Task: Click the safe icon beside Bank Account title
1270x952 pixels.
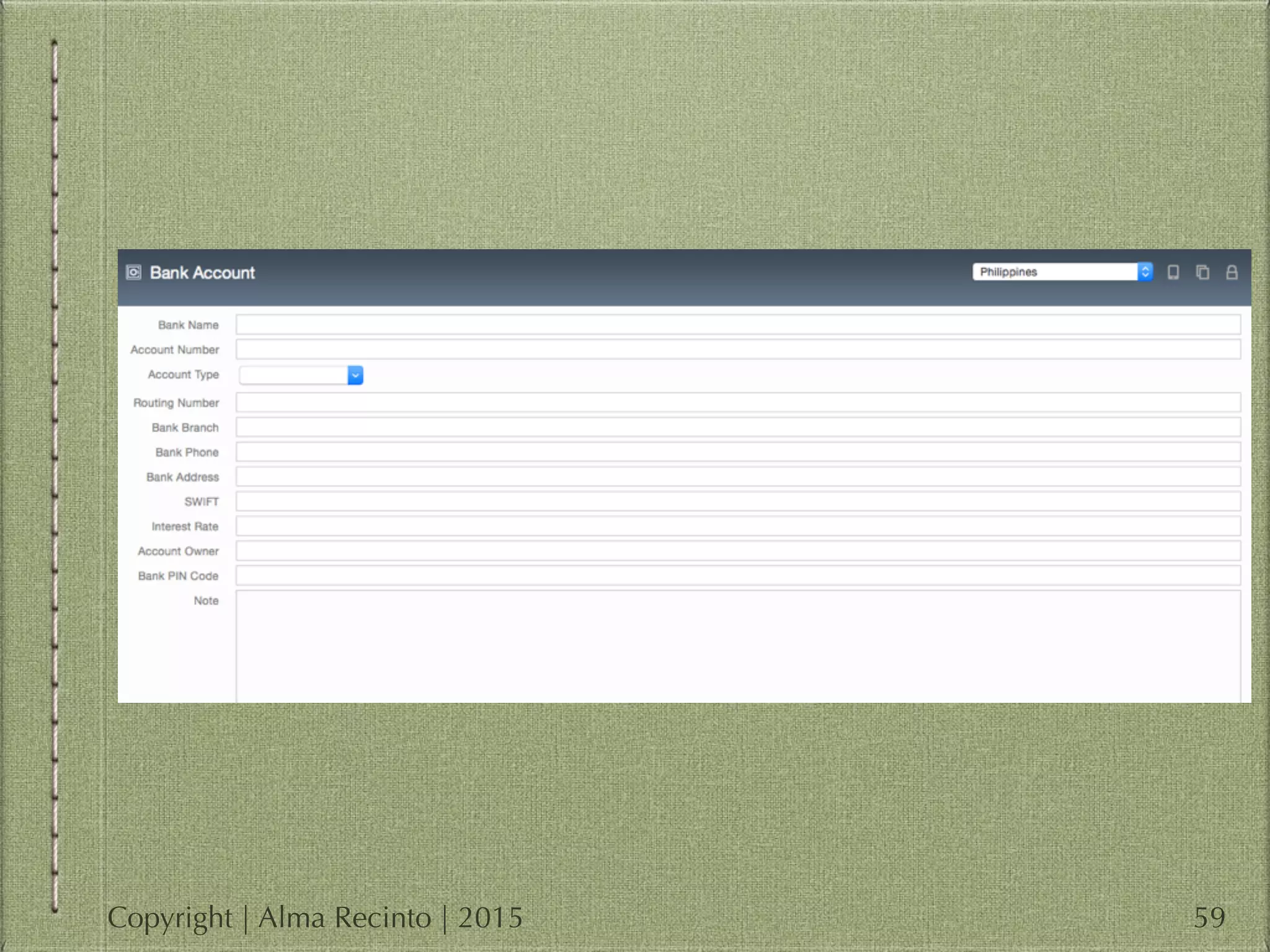Action: (x=133, y=272)
